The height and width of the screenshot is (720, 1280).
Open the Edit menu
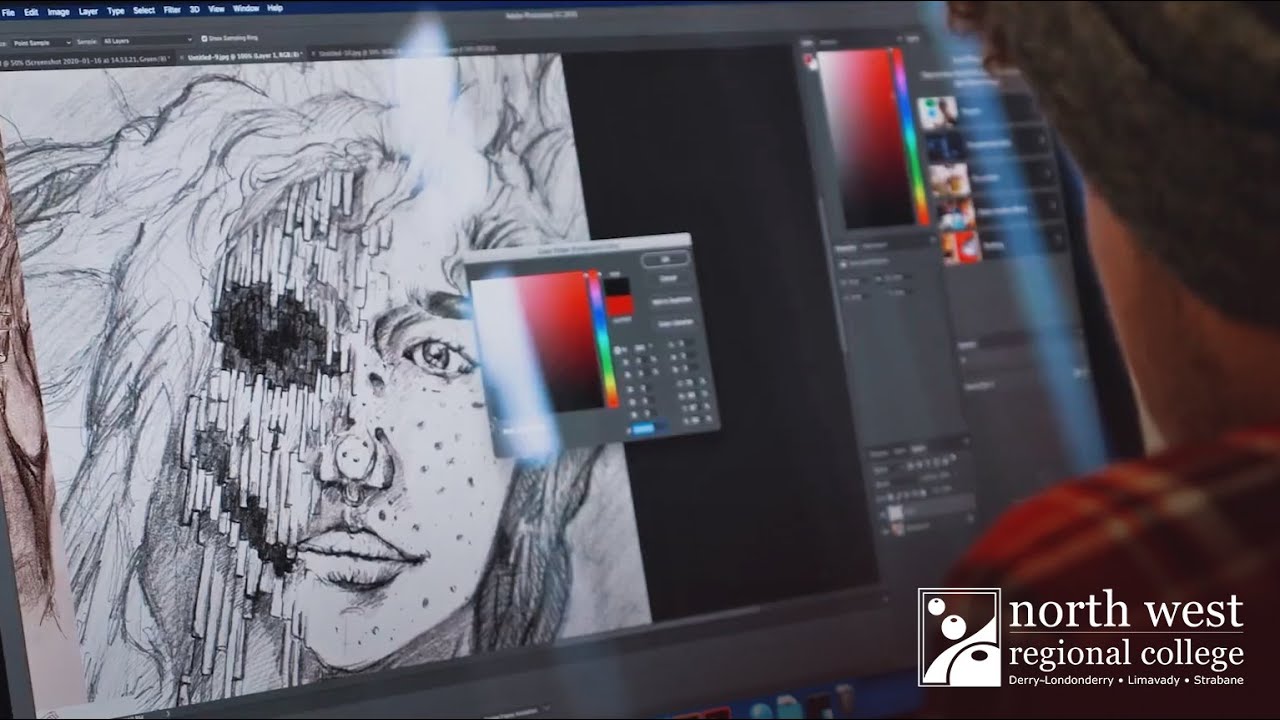pyautogui.click(x=31, y=12)
